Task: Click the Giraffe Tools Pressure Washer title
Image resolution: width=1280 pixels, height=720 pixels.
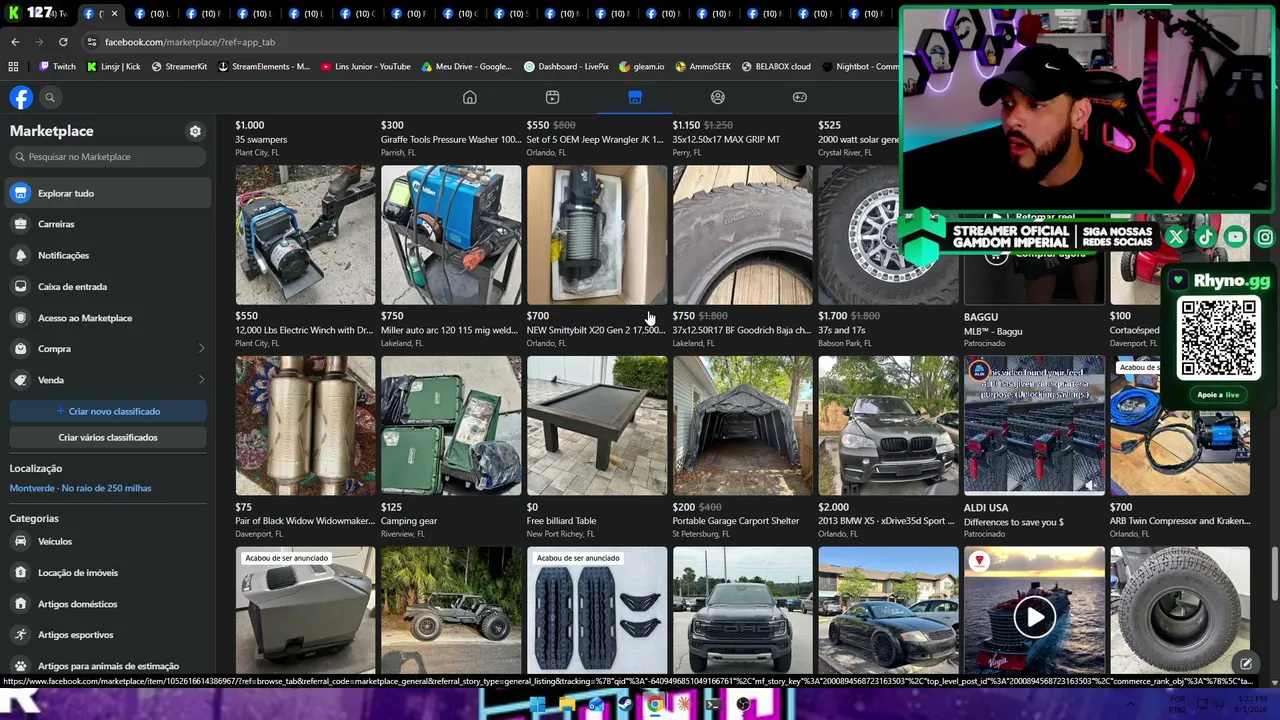Action: [451, 140]
